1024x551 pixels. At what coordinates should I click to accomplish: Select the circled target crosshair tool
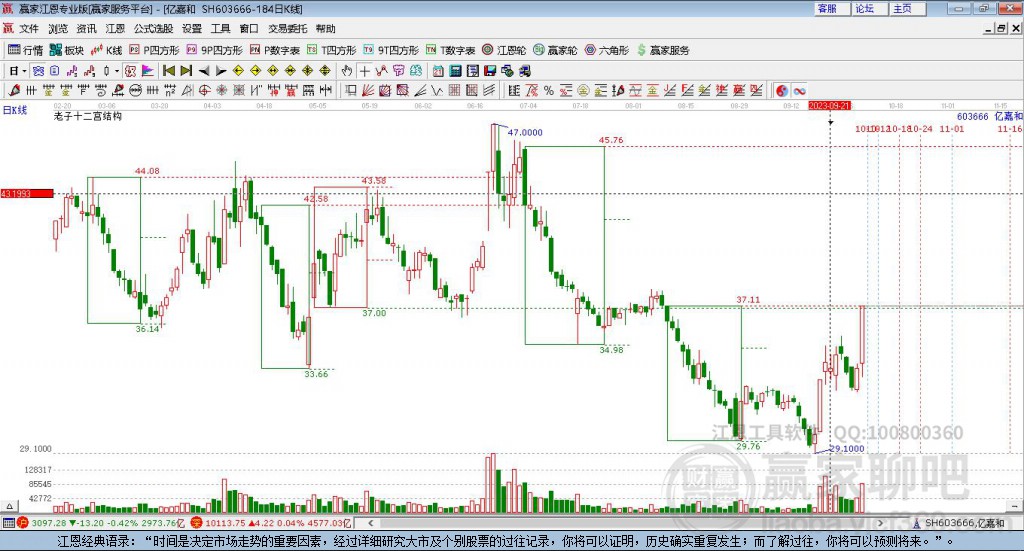(204, 91)
